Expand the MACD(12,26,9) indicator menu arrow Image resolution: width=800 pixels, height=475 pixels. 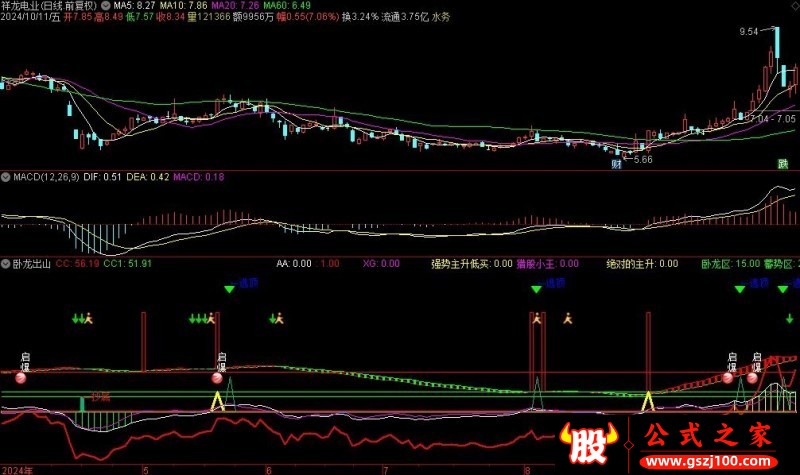pos(6,177)
